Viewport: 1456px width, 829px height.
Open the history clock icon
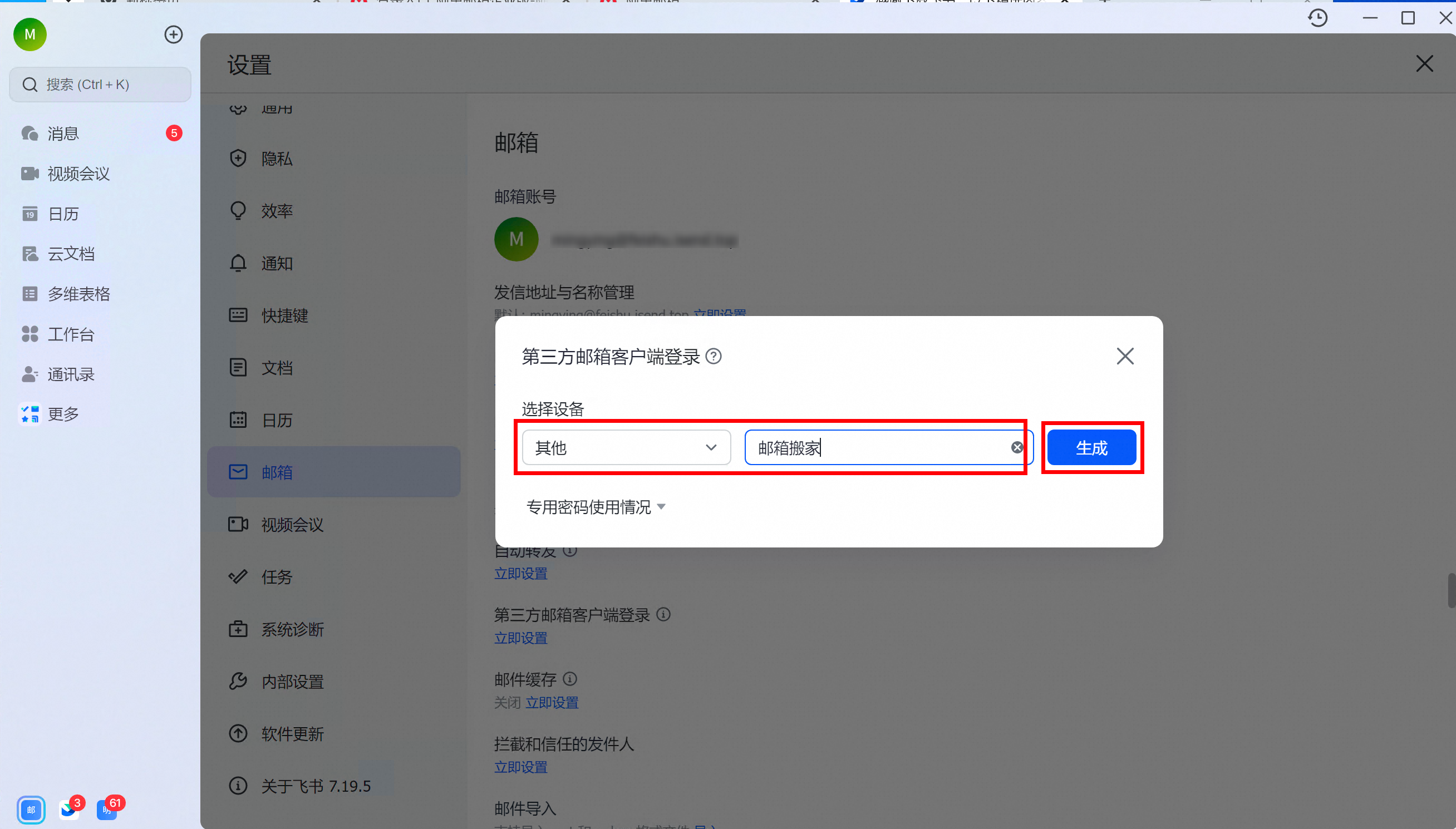(1317, 18)
